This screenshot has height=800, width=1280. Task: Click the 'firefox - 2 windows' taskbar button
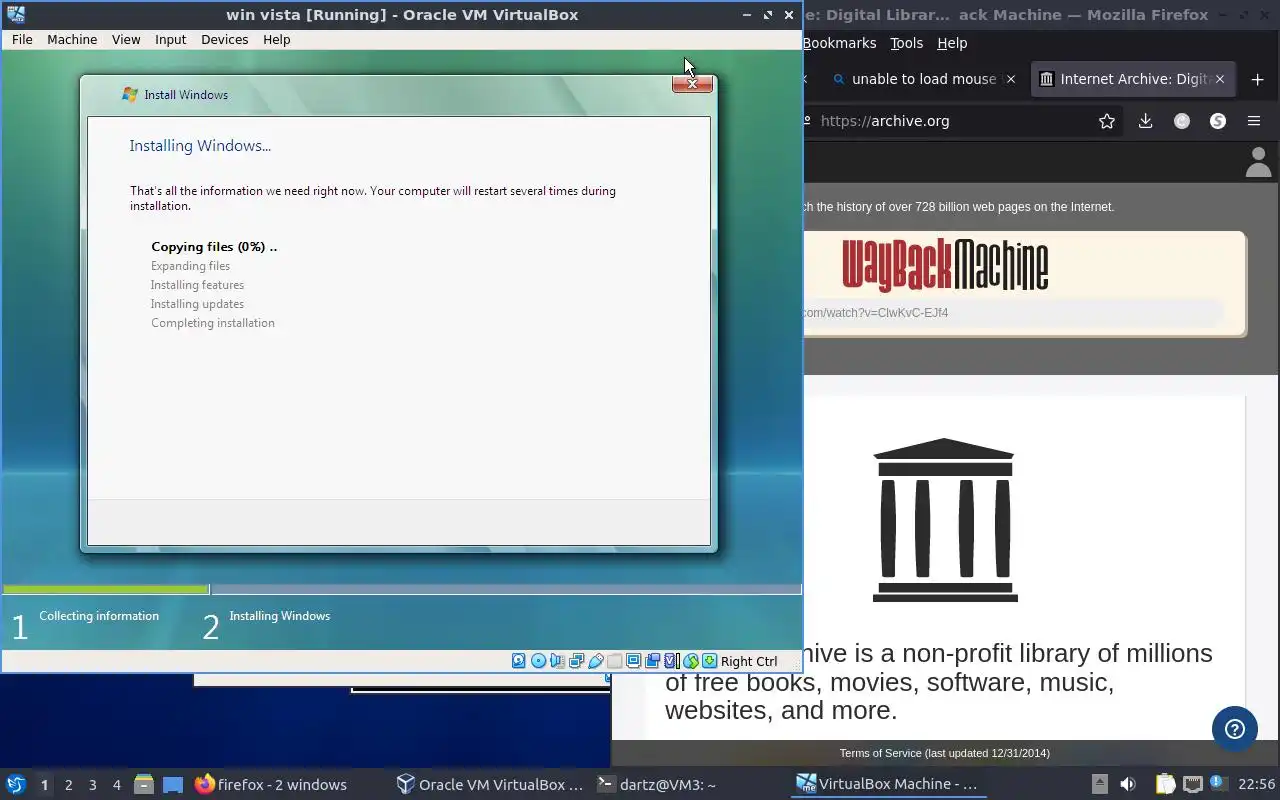point(272,785)
